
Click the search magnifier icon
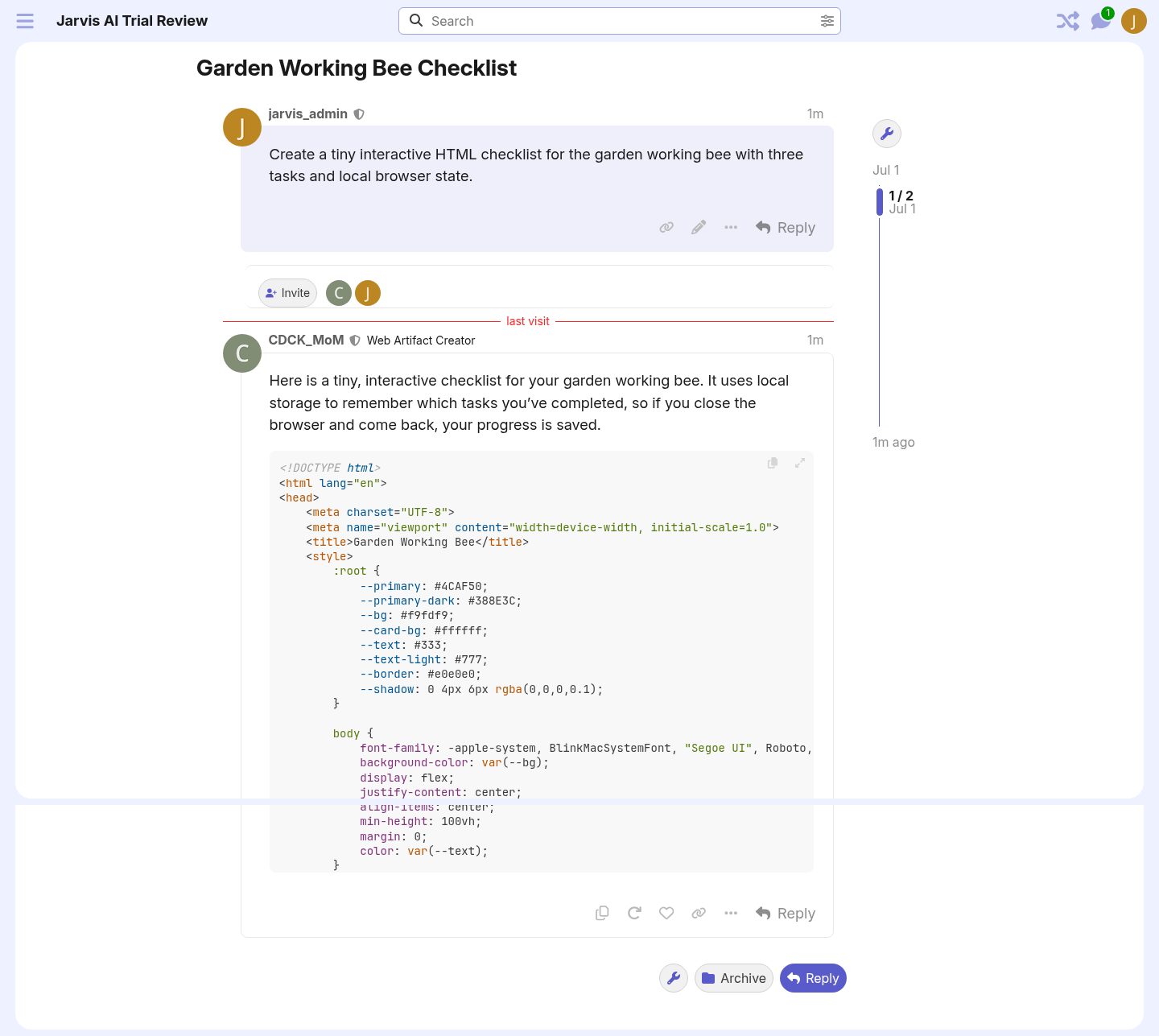416,21
